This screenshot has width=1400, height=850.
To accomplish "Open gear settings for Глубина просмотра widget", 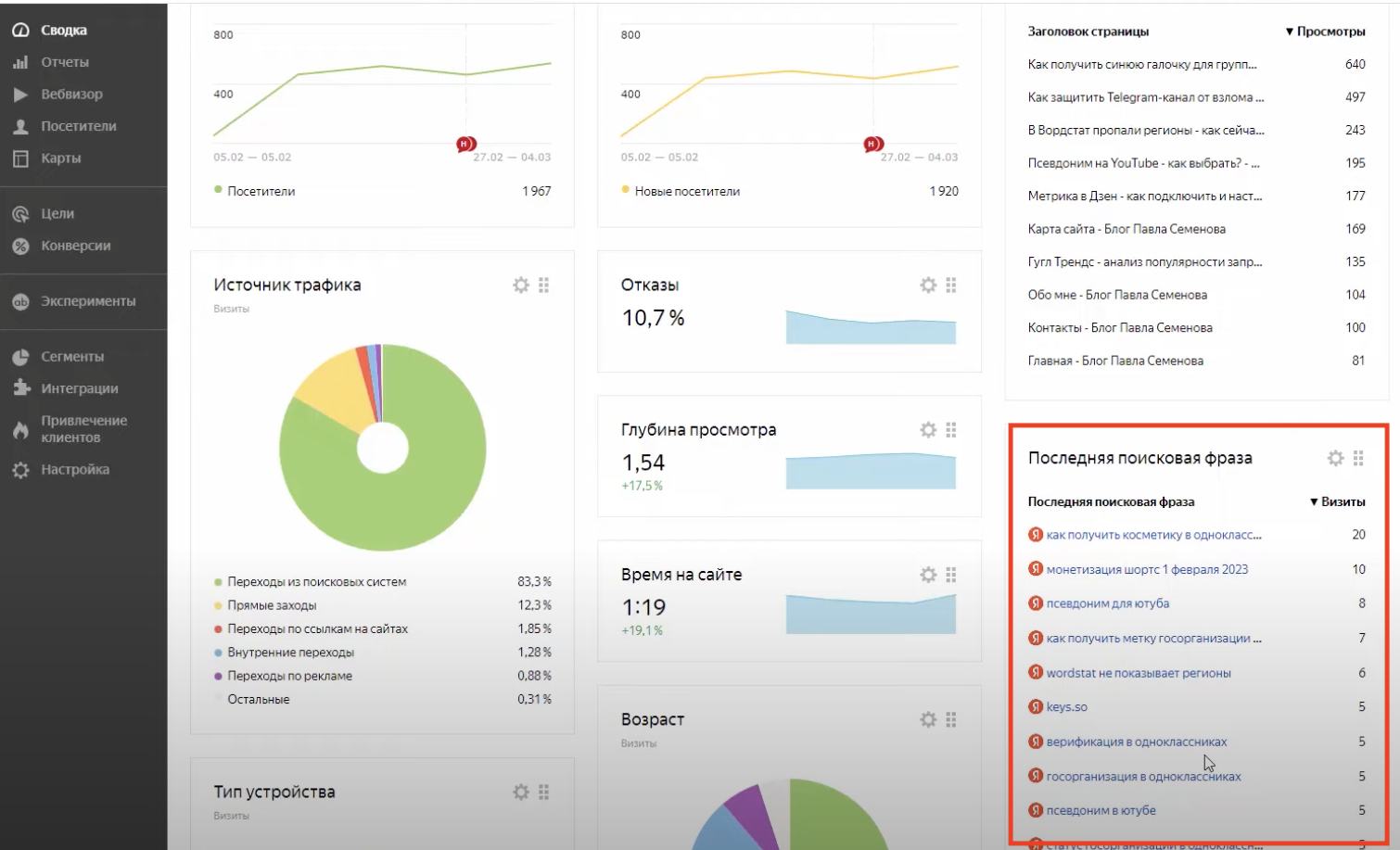I will [928, 430].
